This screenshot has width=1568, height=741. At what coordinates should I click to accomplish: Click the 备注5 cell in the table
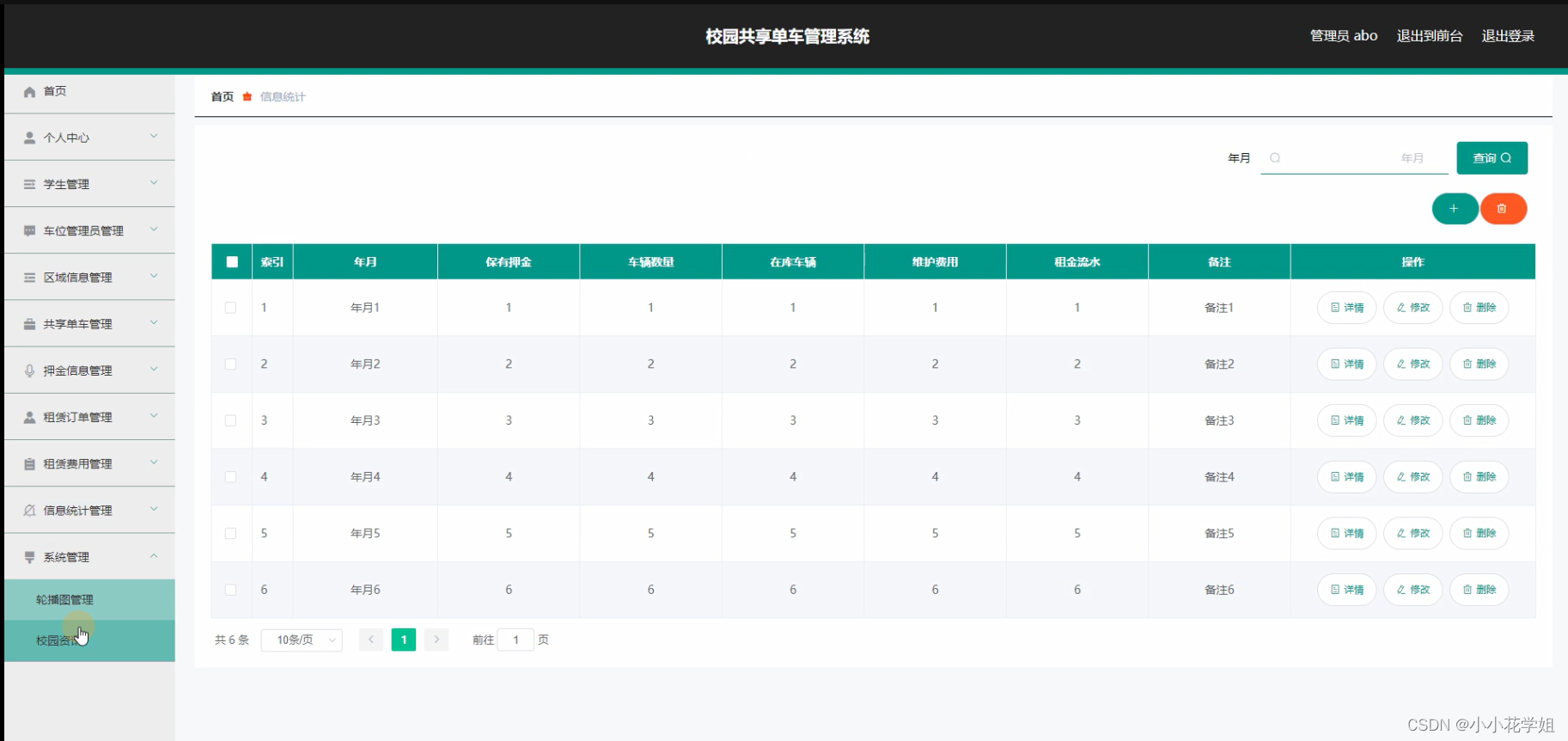coord(1219,533)
